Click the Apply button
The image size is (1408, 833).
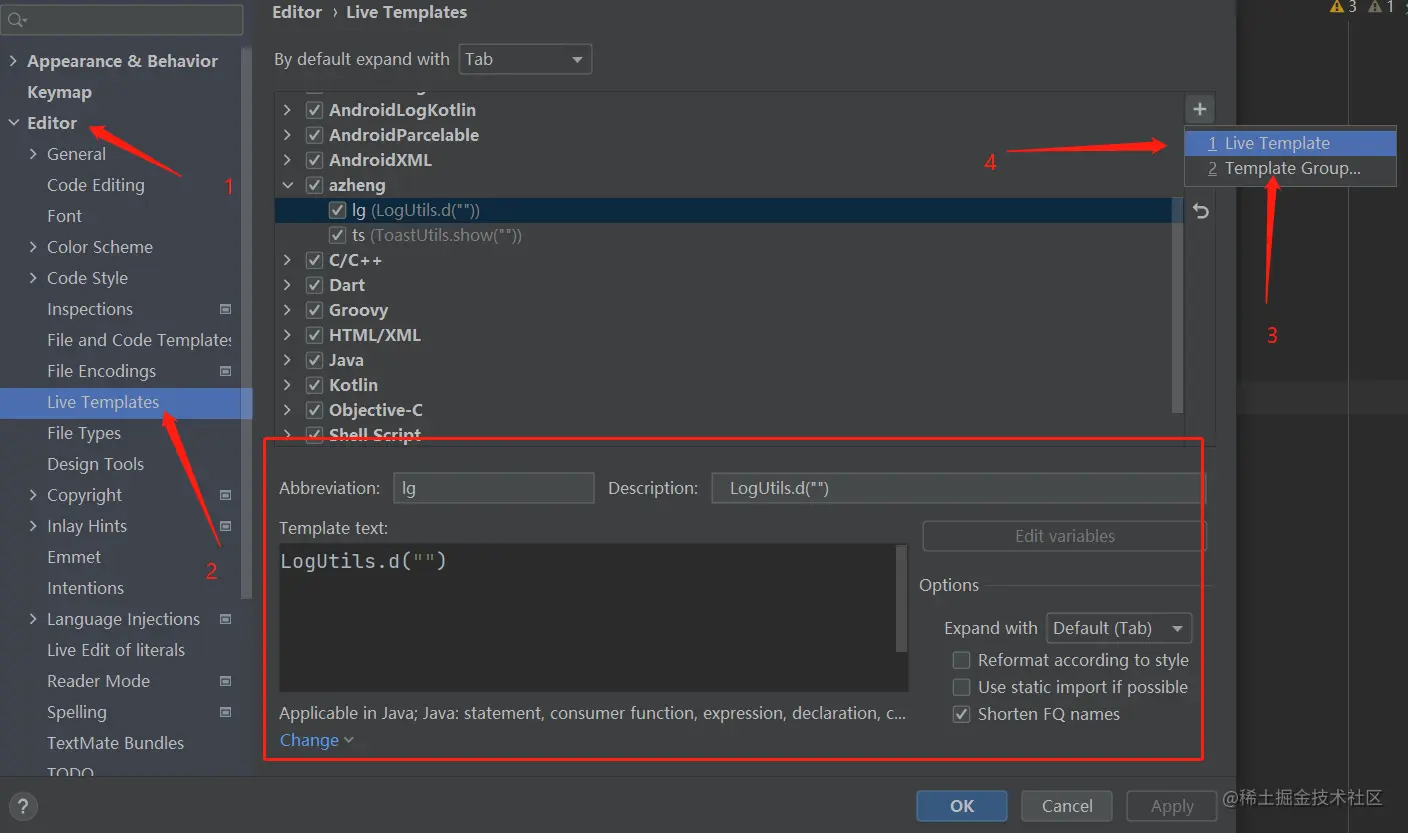(x=1172, y=806)
